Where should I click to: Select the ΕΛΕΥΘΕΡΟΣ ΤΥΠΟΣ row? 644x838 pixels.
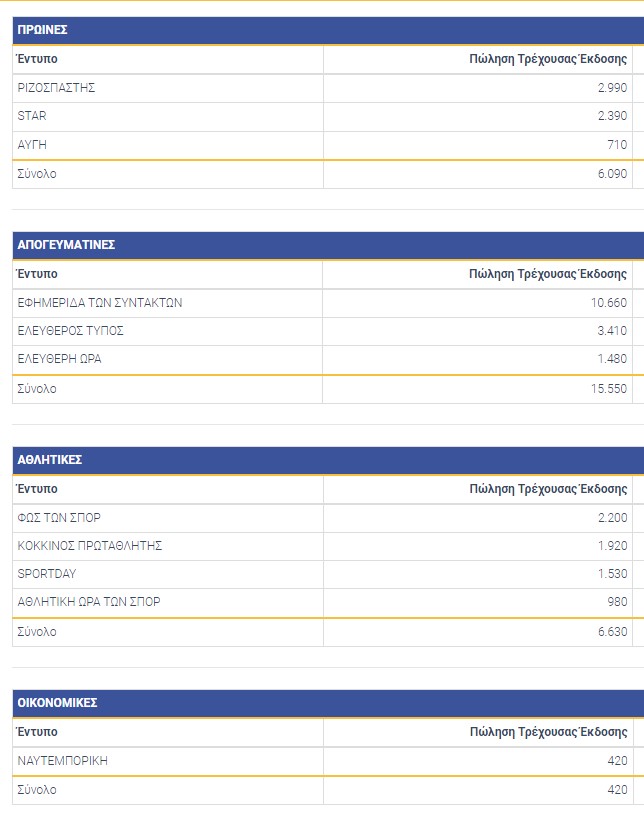[x=70, y=331]
